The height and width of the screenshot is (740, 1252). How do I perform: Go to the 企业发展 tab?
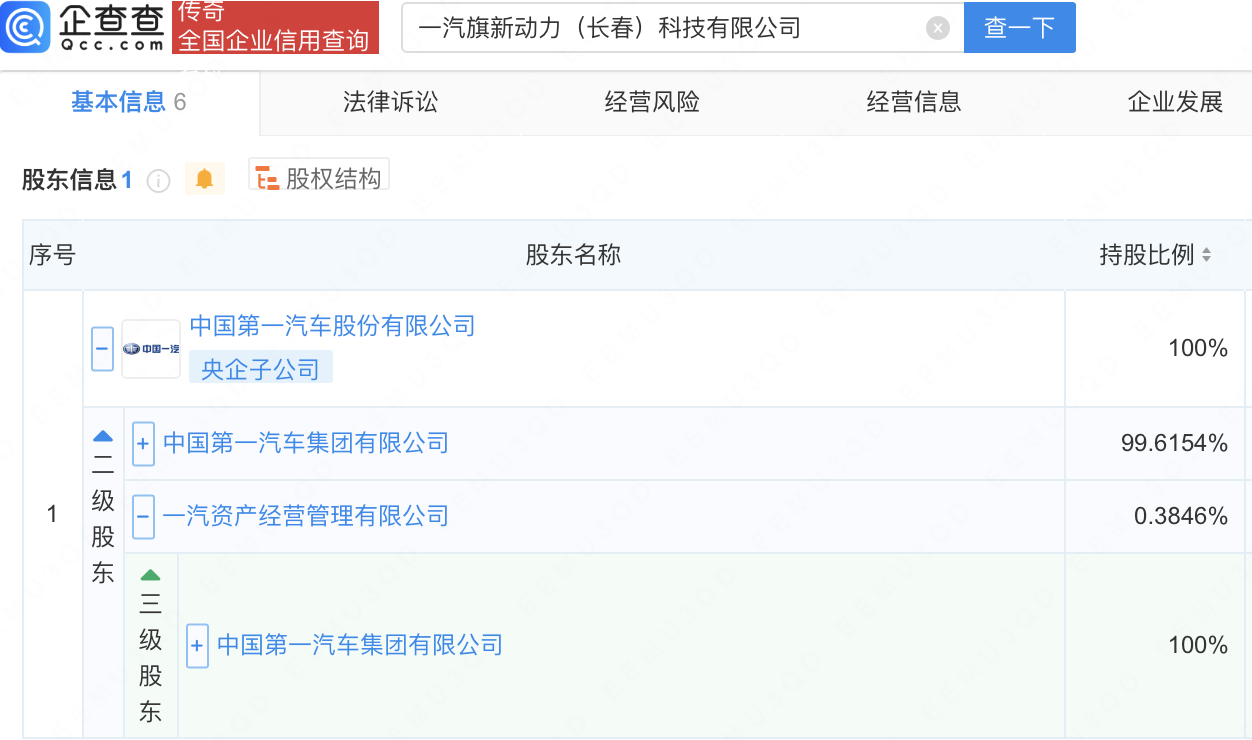1176,102
